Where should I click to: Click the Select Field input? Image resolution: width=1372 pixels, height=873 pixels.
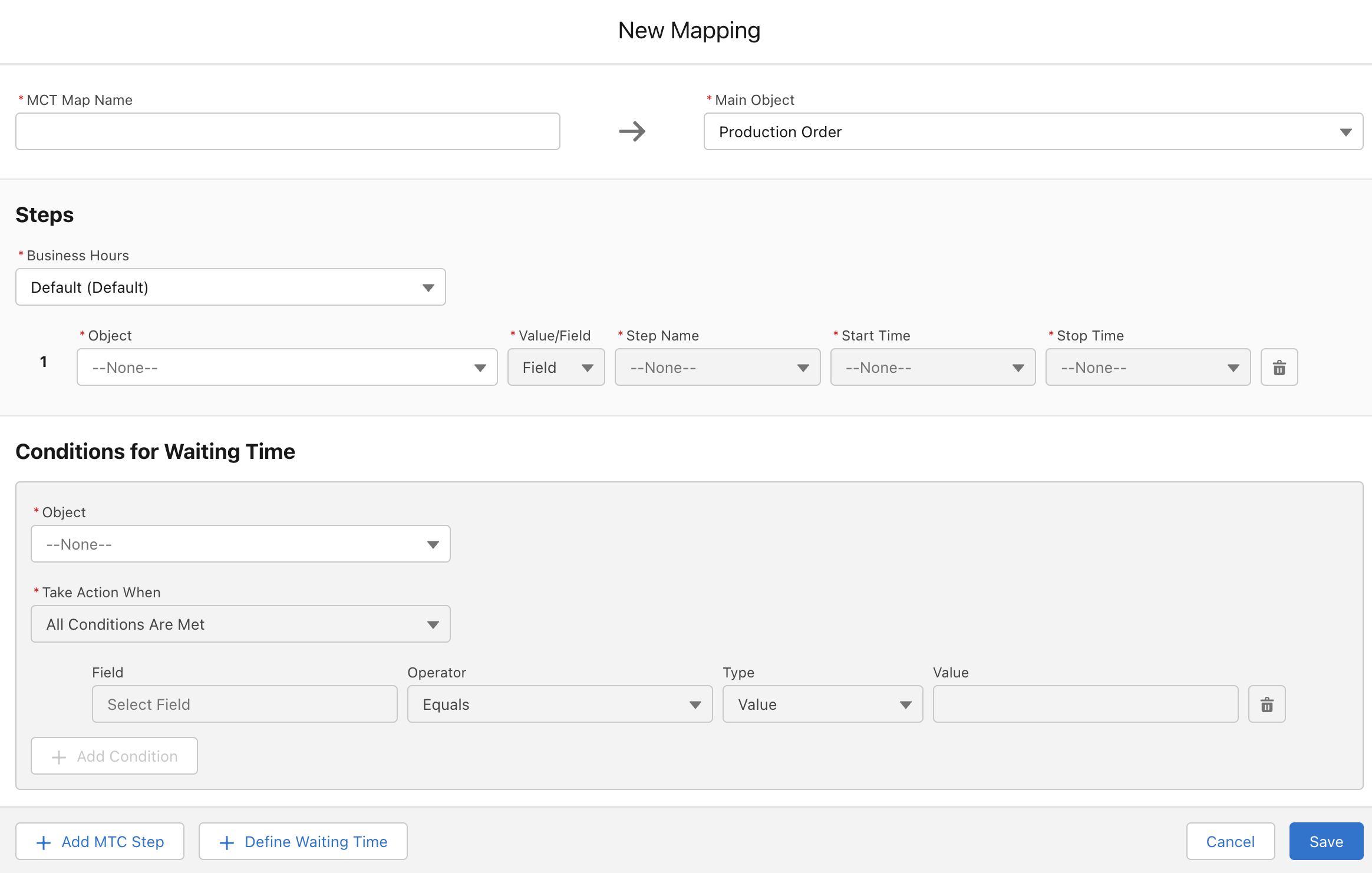pos(245,705)
